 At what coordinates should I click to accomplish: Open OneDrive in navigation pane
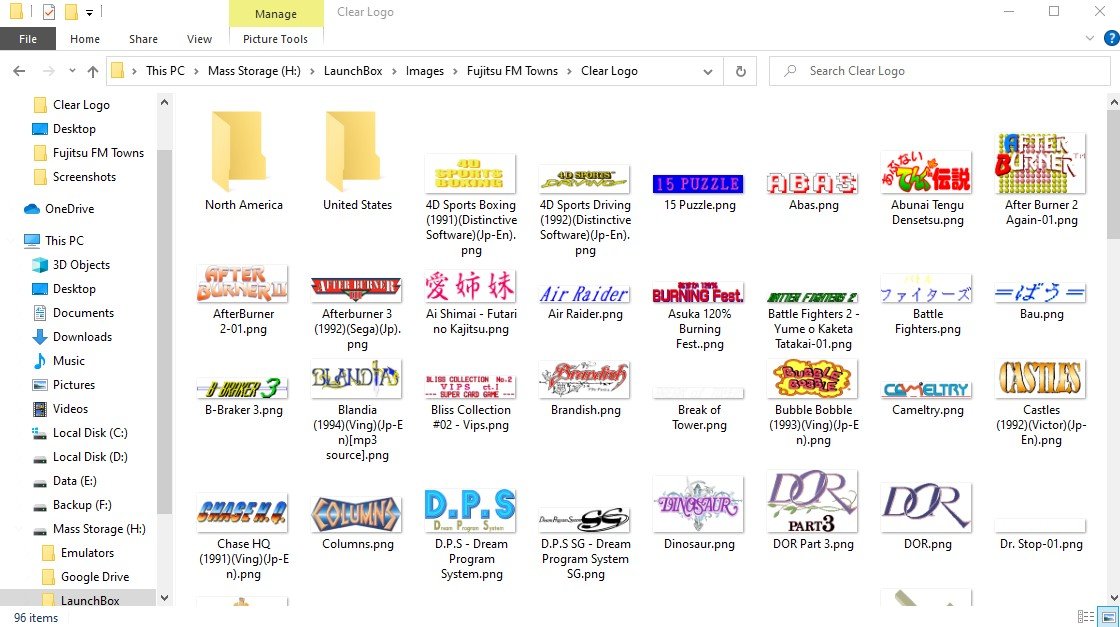(x=69, y=209)
